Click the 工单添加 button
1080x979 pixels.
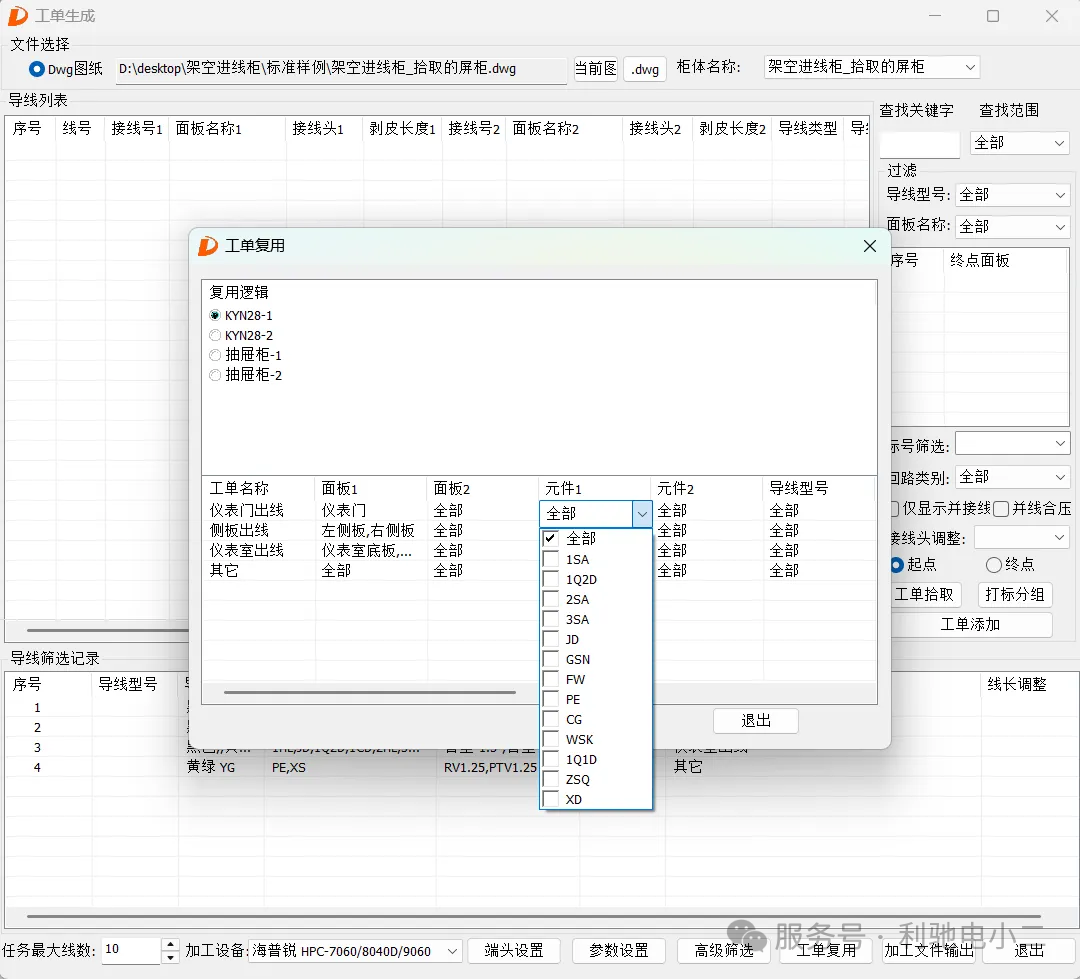970,624
